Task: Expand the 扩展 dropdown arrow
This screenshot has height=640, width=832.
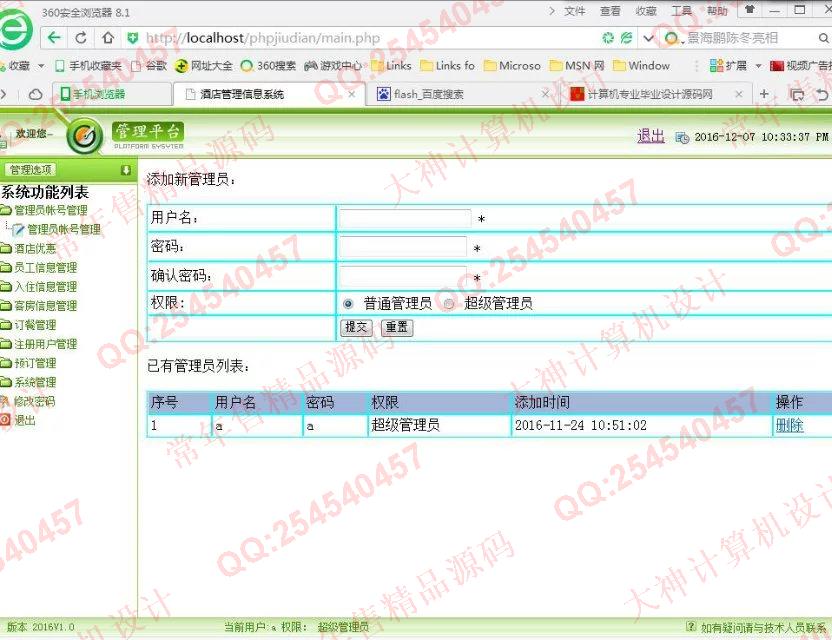Action: coord(758,66)
